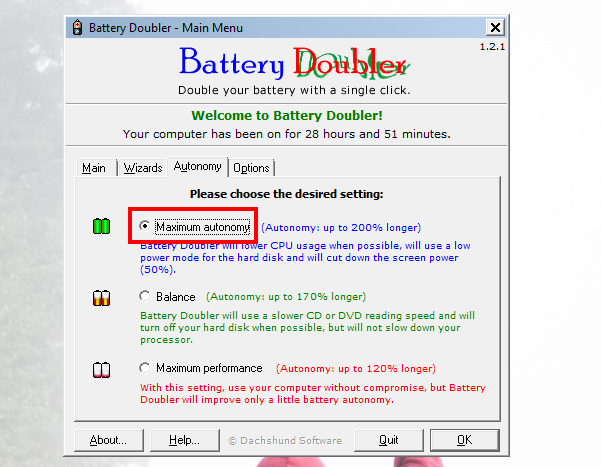Viewport: 601px width, 467px height.
Task: Click the green Balance description paragraph
Action: tap(307, 327)
